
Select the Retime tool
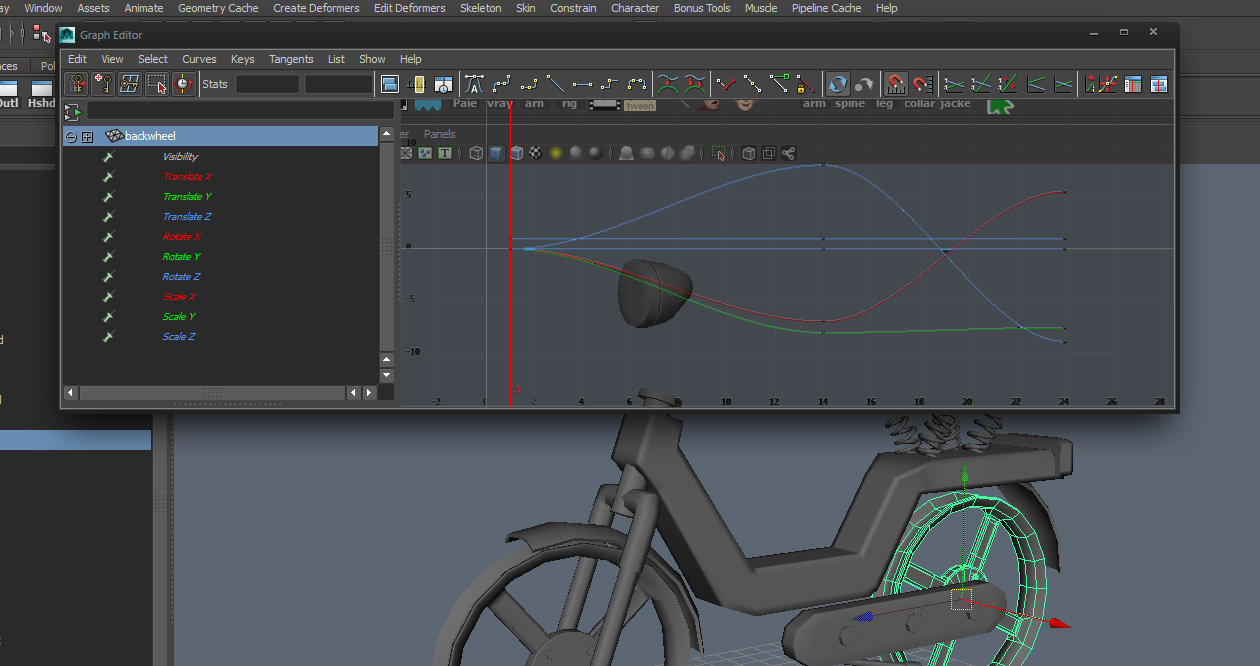(184, 84)
